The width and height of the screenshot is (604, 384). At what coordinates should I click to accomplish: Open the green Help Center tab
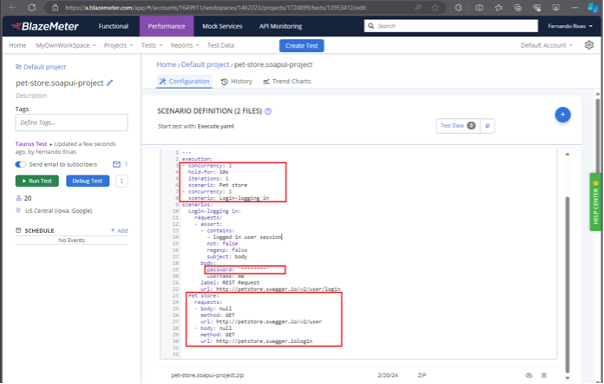coord(596,202)
